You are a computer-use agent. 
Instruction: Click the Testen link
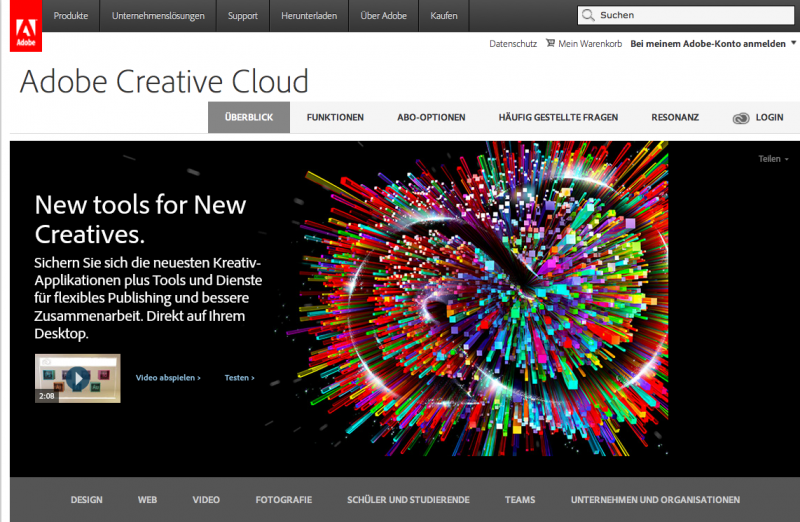click(x=239, y=378)
